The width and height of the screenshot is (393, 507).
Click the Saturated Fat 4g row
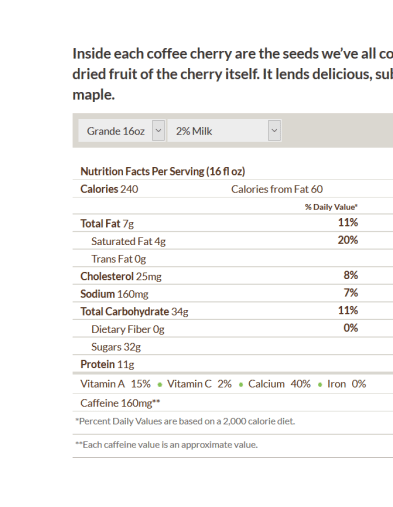pyautogui.click(x=233, y=241)
